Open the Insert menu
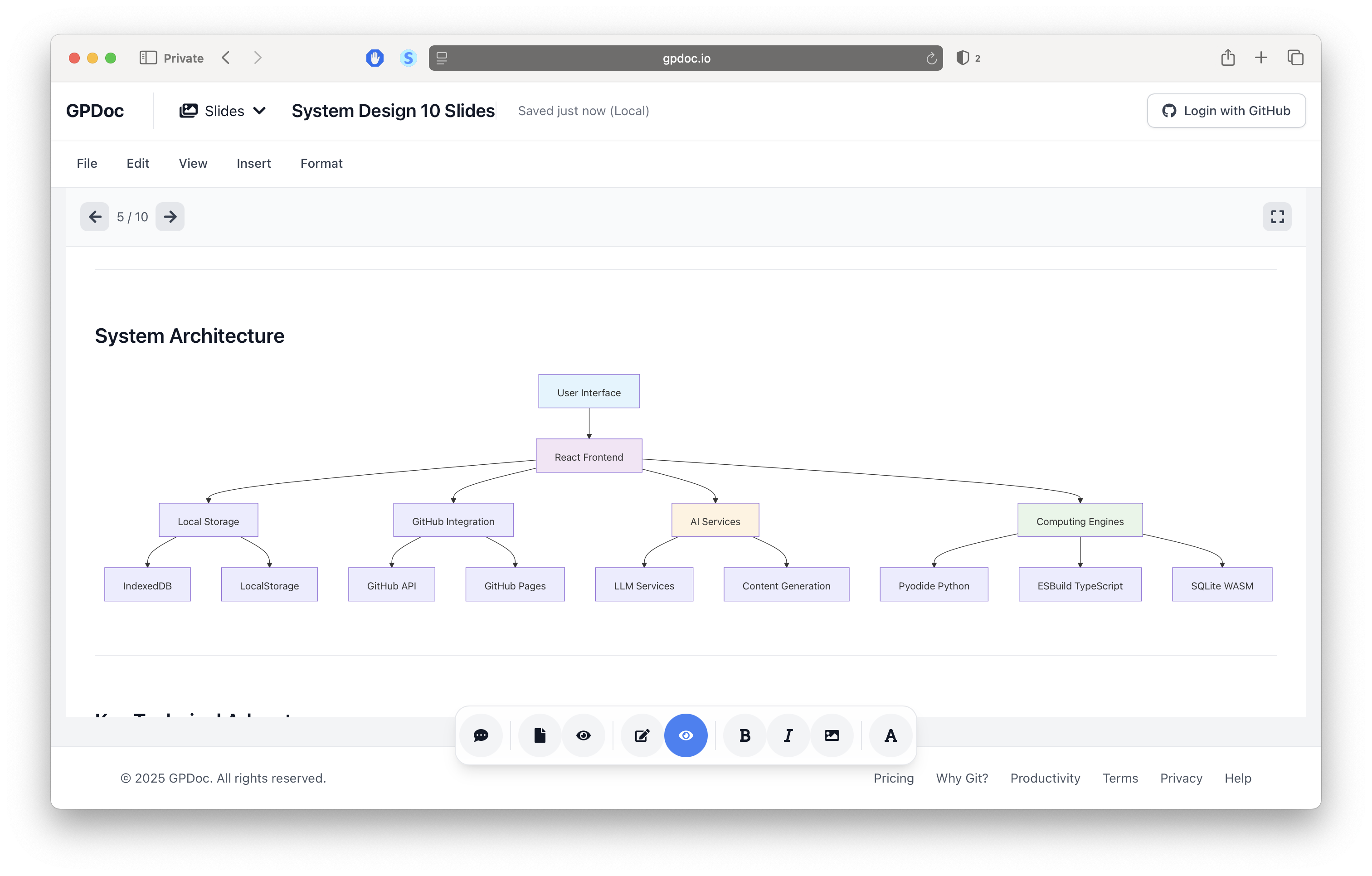1372x876 pixels. [253, 163]
